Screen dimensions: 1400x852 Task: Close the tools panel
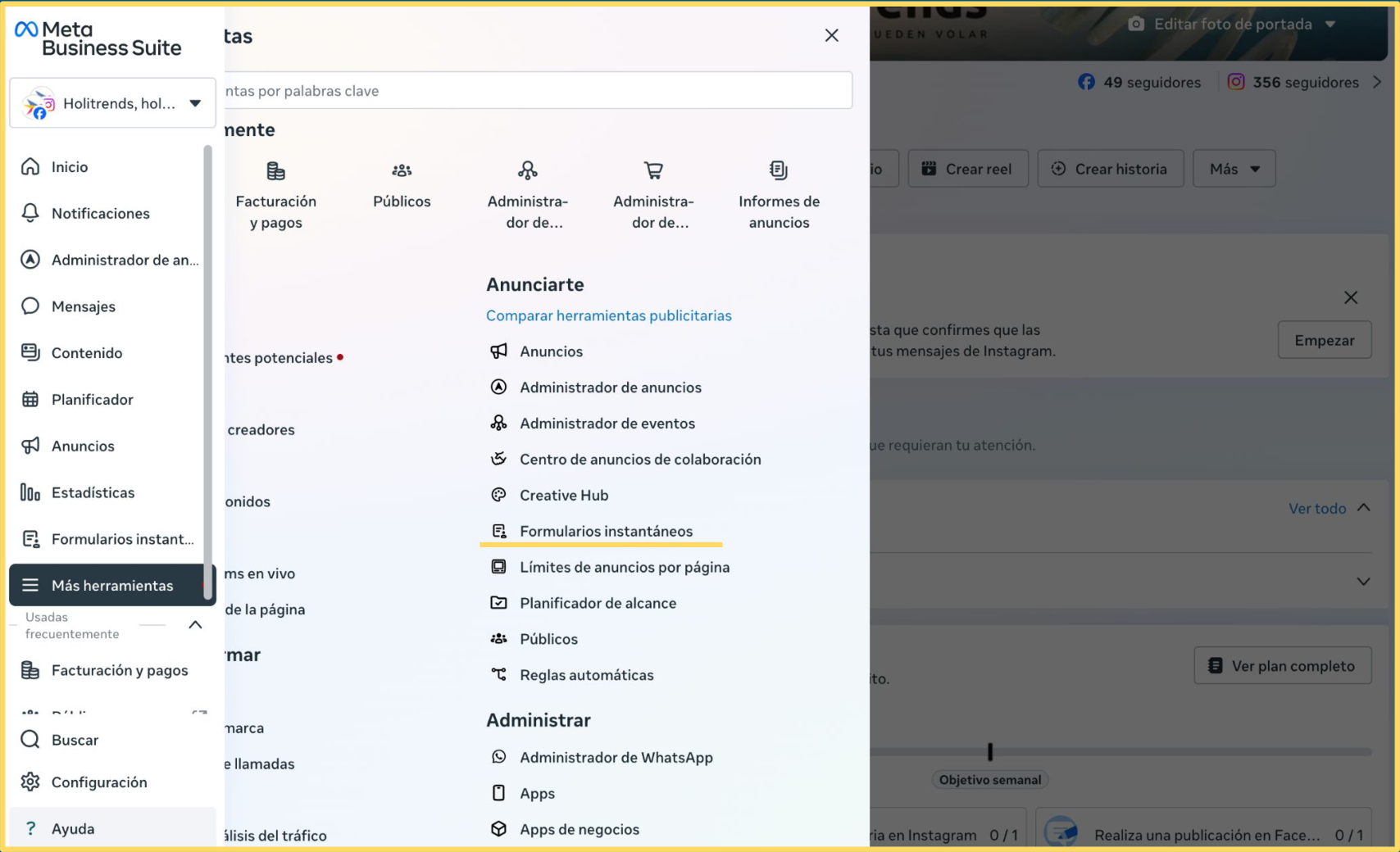(x=832, y=35)
